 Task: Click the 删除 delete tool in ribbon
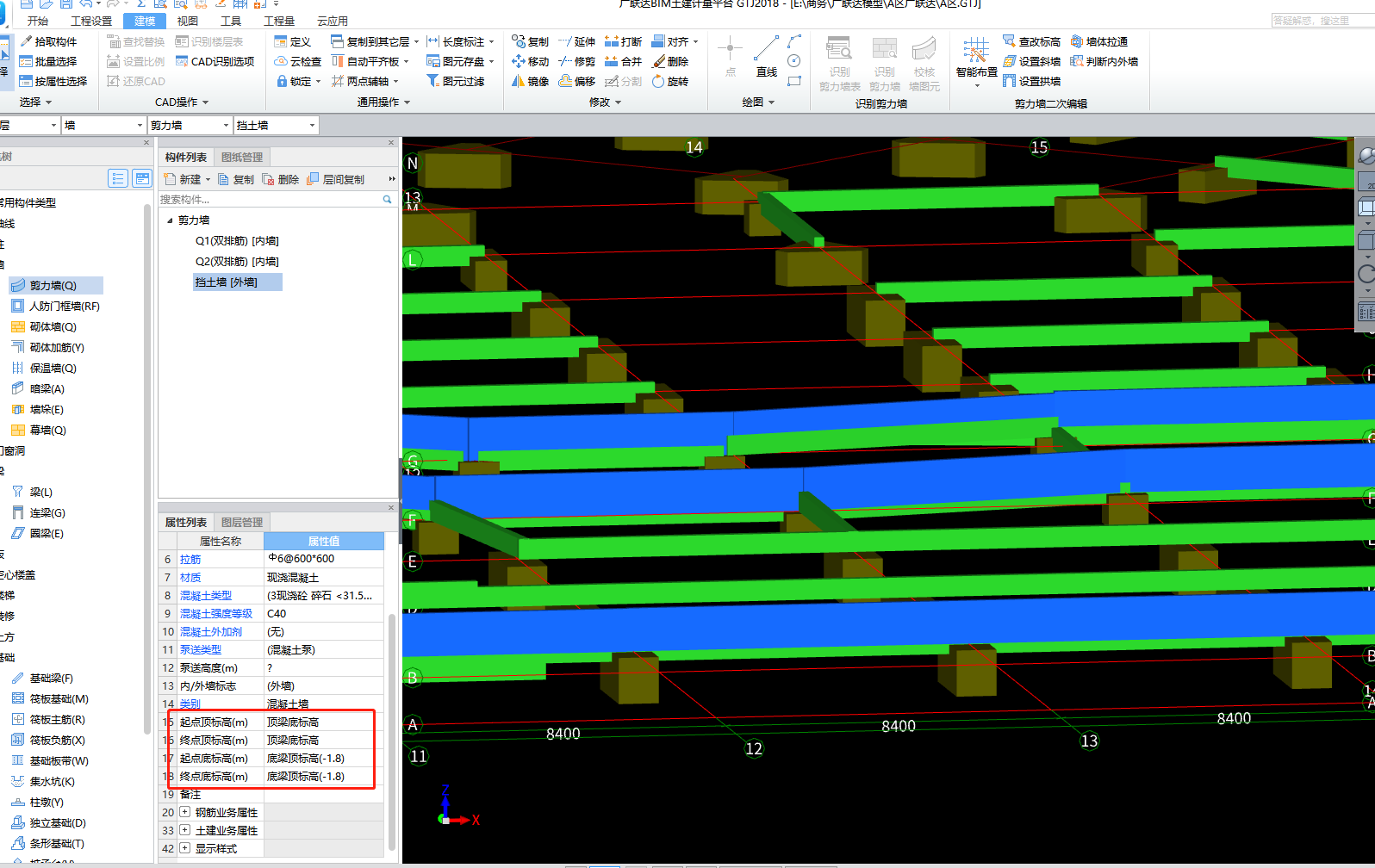(x=670, y=61)
